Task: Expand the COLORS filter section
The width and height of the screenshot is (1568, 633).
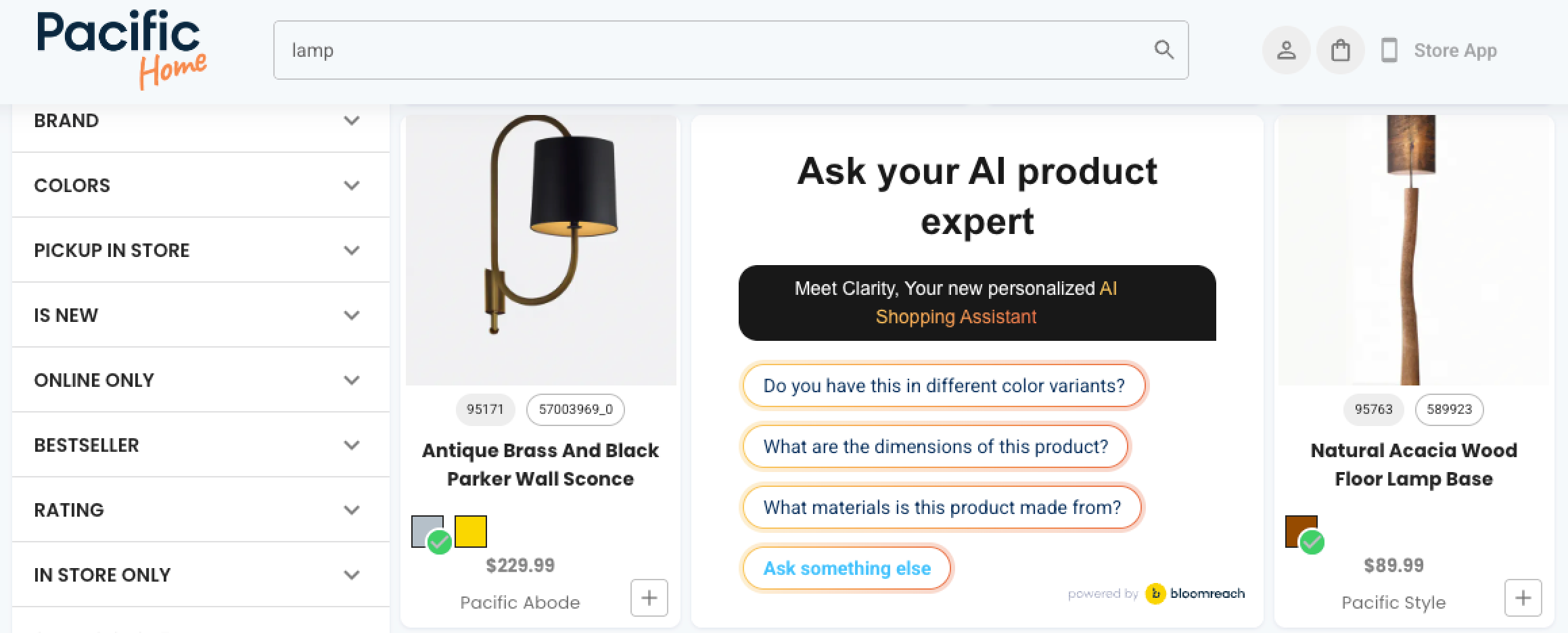Action: coord(351,185)
